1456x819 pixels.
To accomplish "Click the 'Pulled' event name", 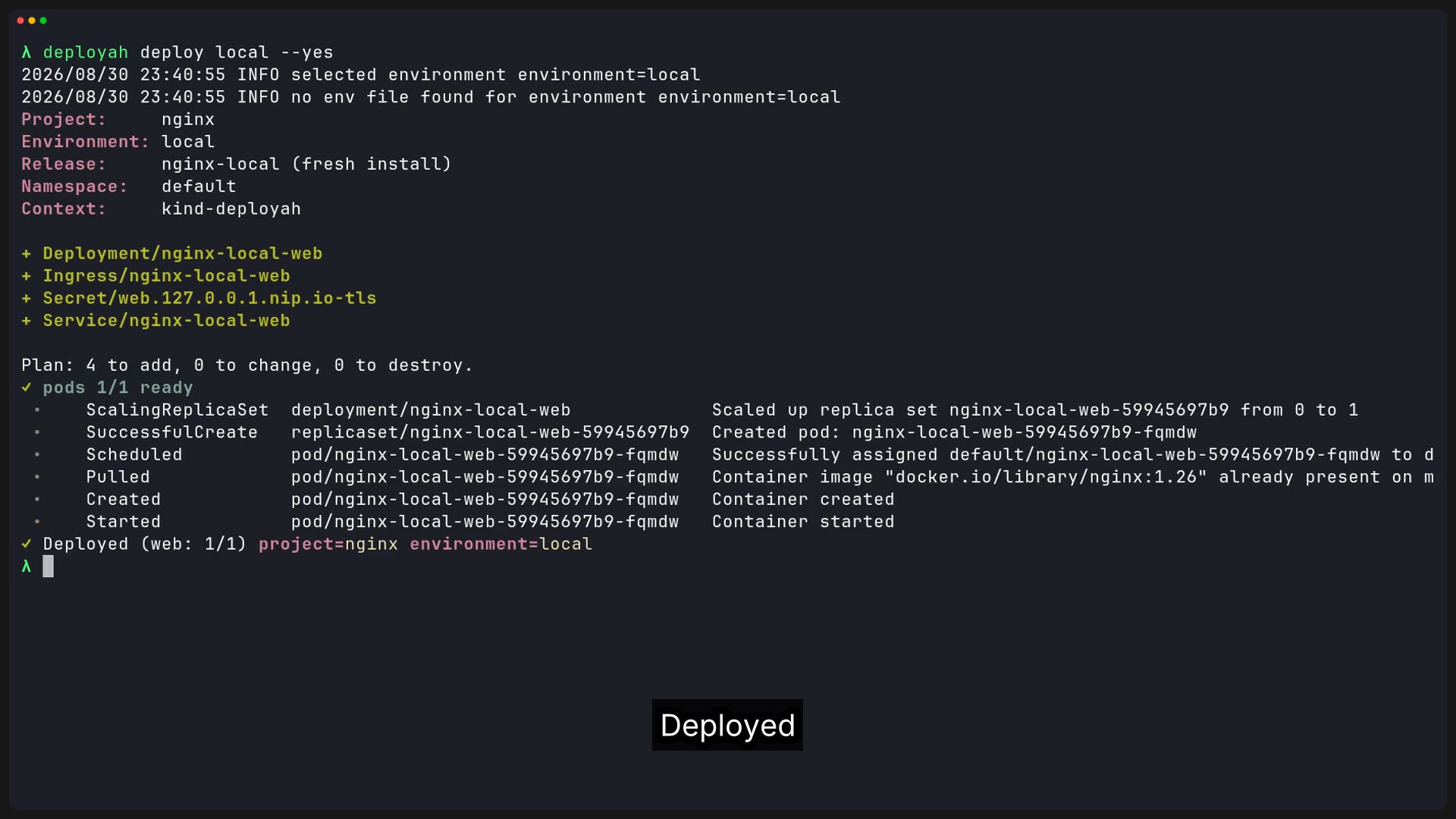I will pyautogui.click(x=118, y=478).
